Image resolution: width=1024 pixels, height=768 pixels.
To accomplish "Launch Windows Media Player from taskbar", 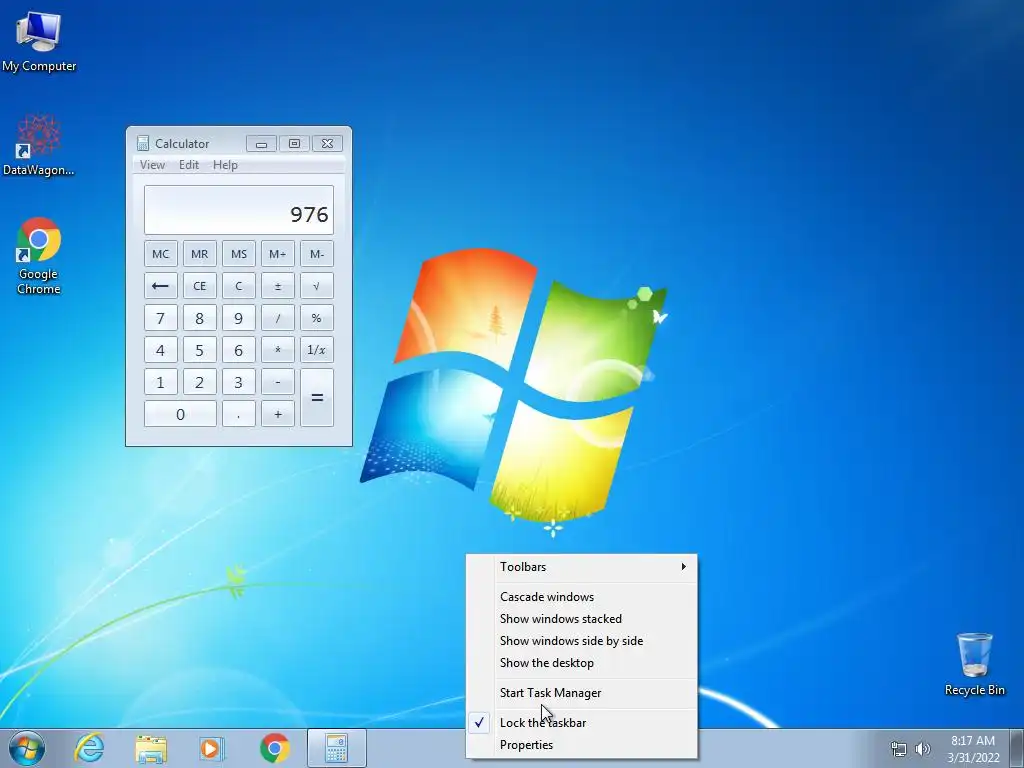I will coord(212,748).
